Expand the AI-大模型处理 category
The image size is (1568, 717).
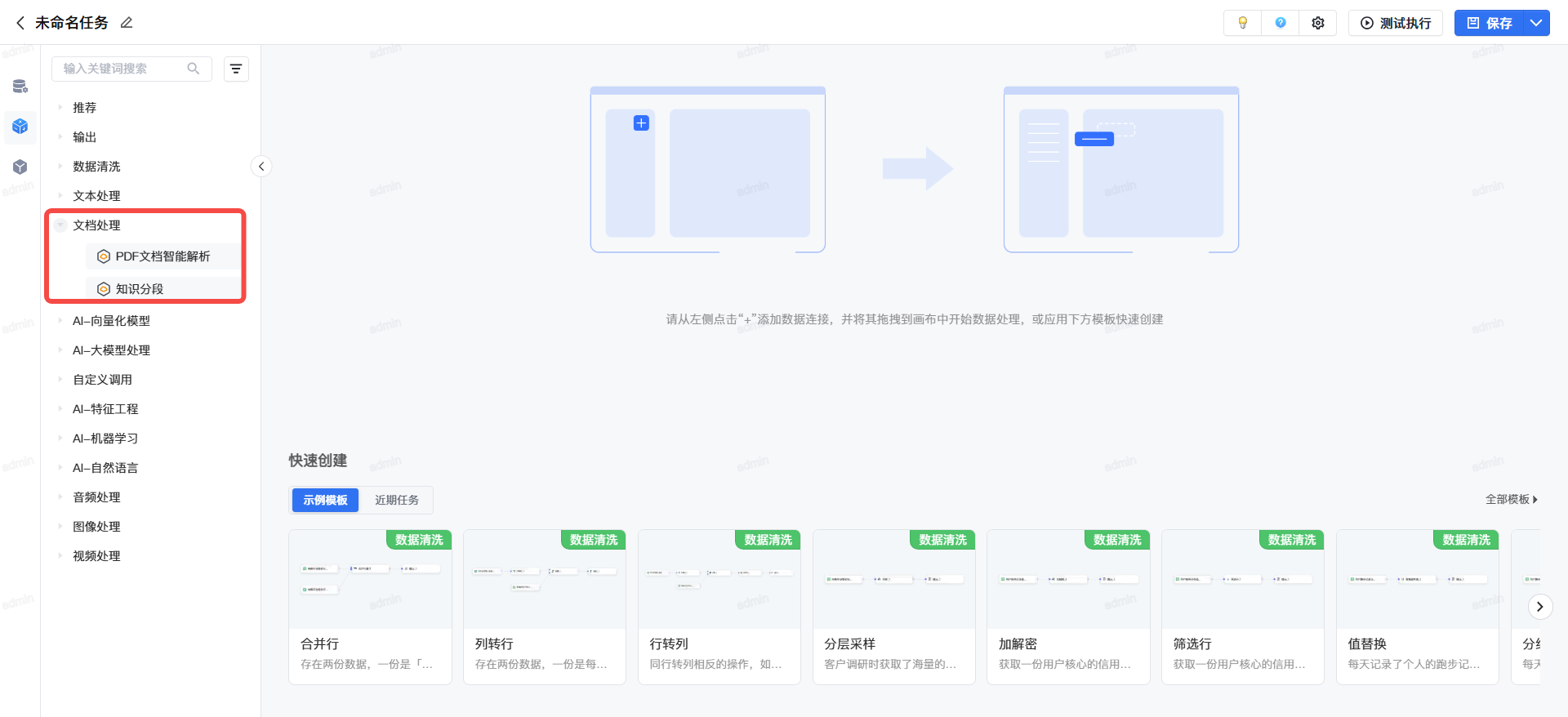(60, 350)
